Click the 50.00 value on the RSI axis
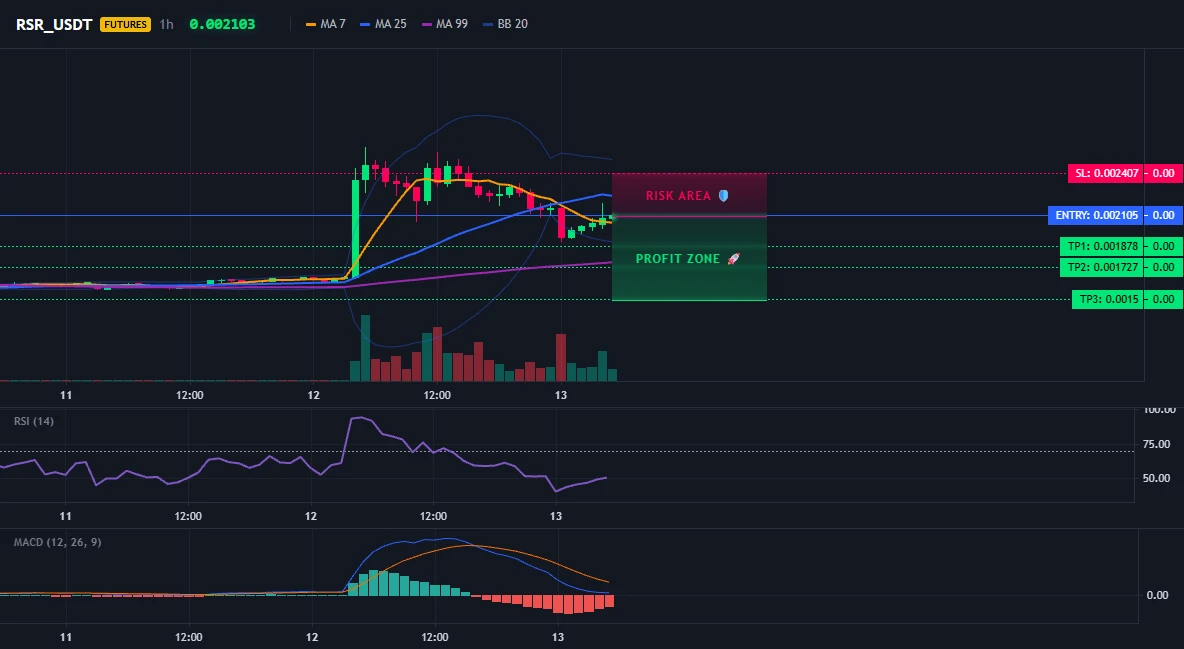Image resolution: width=1184 pixels, height=649 pixels. coord(1156,478)
